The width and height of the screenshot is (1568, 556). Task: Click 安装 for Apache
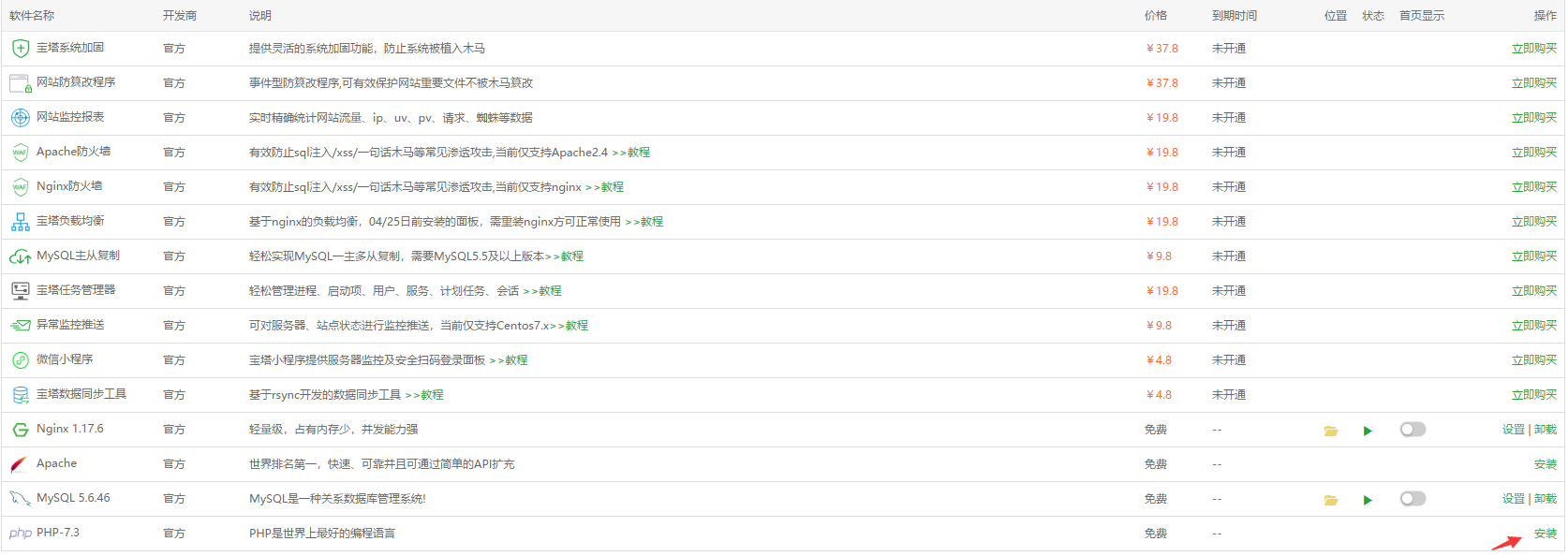coord(1546,464)
